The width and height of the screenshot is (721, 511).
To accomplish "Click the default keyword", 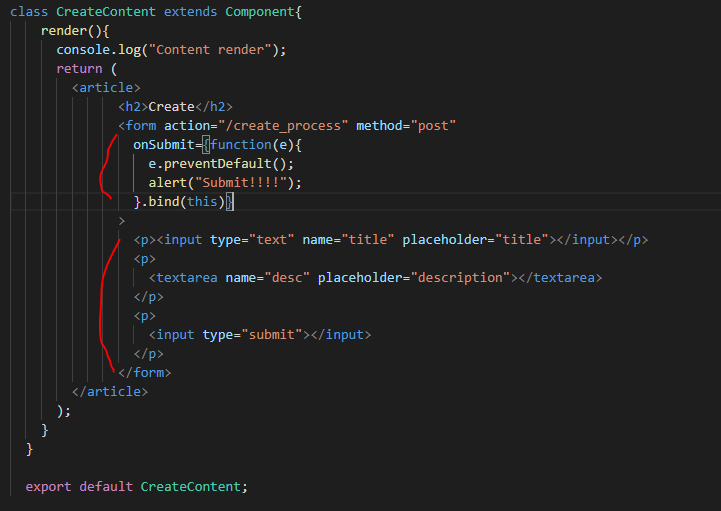I will [x=106, y=487].
